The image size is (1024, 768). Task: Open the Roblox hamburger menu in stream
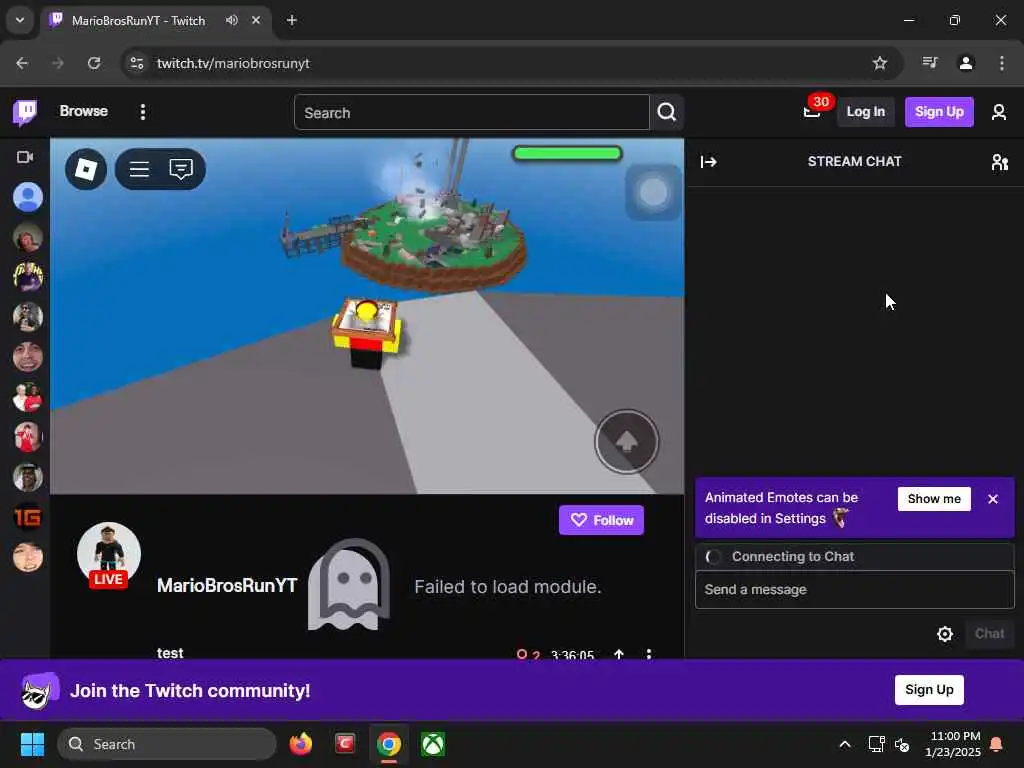coord(139,169)
